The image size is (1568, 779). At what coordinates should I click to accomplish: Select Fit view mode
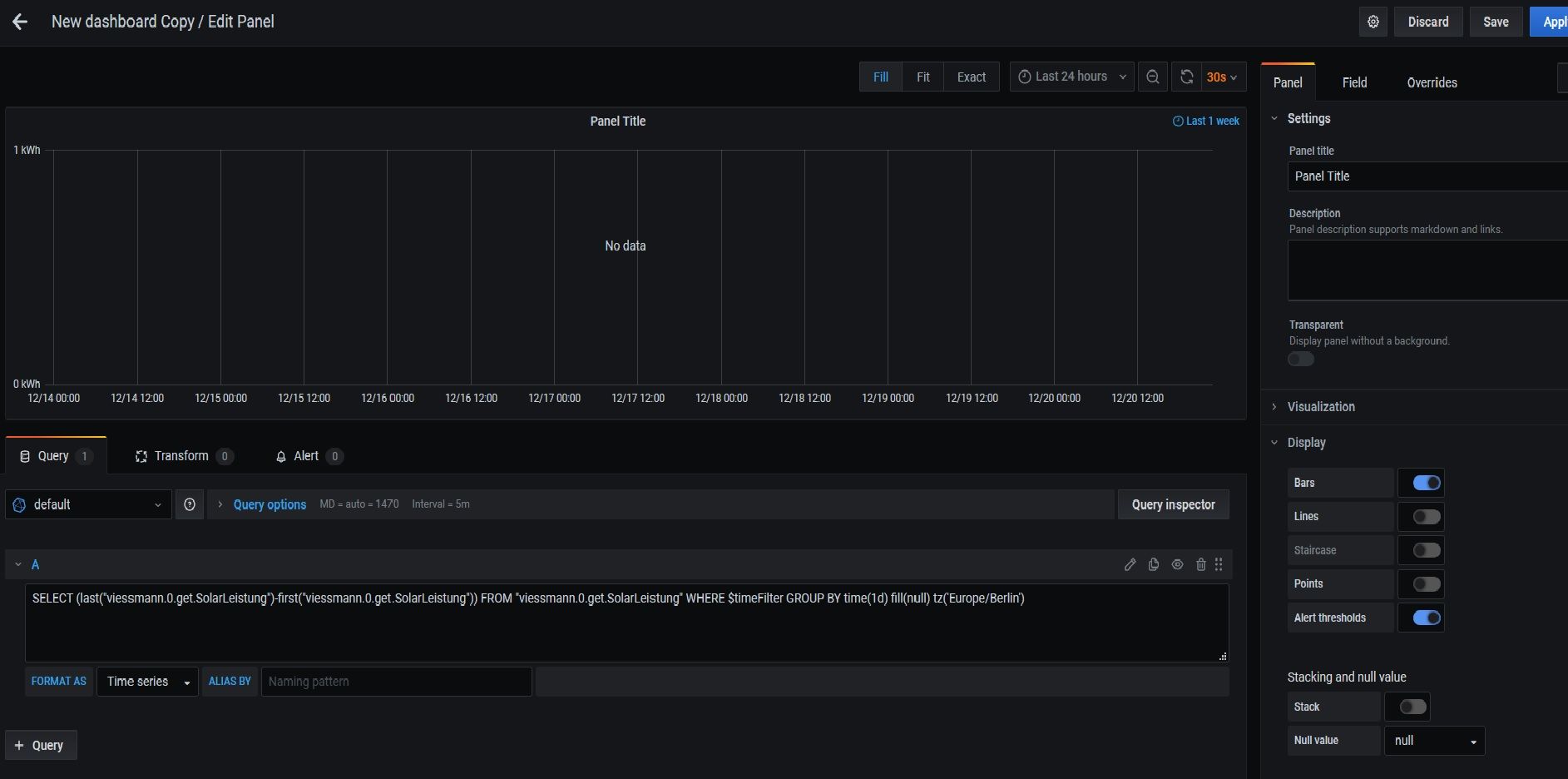(x=923, y=77)
